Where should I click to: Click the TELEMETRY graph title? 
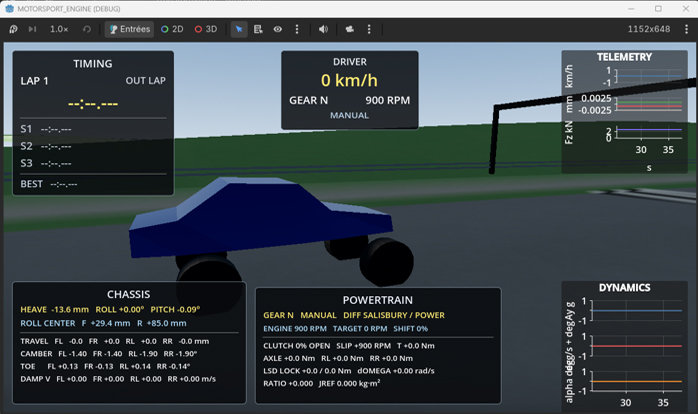[624, 57]
